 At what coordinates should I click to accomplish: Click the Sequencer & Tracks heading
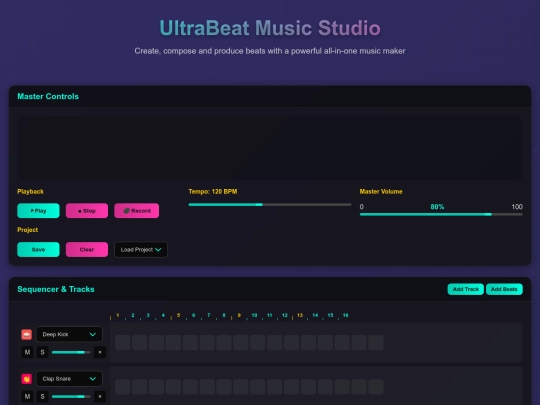(x=56, y=289)
